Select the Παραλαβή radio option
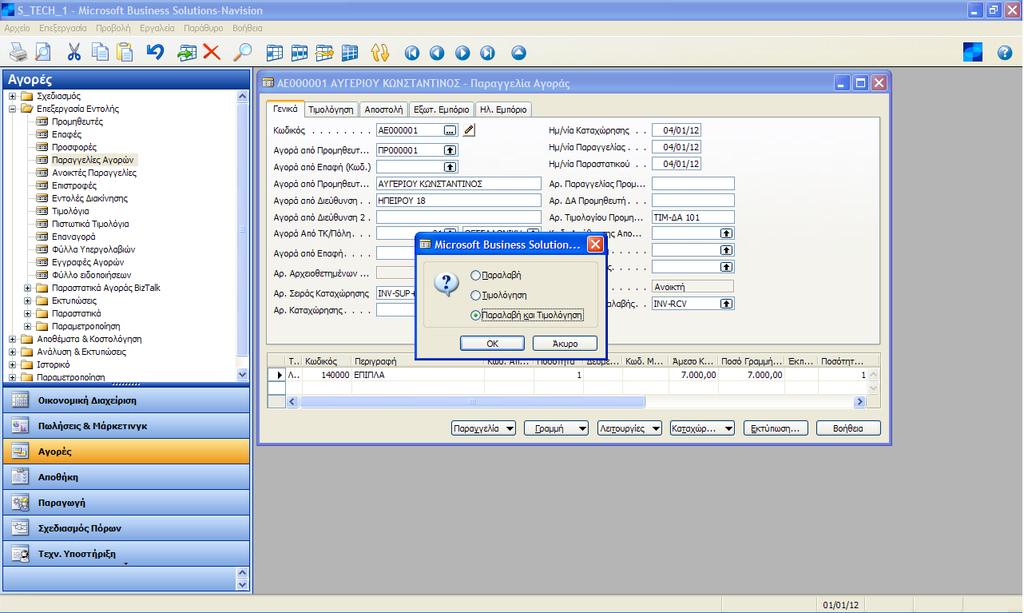The image size is (1024, 613). pyautogui.click(x=475, y=275)
